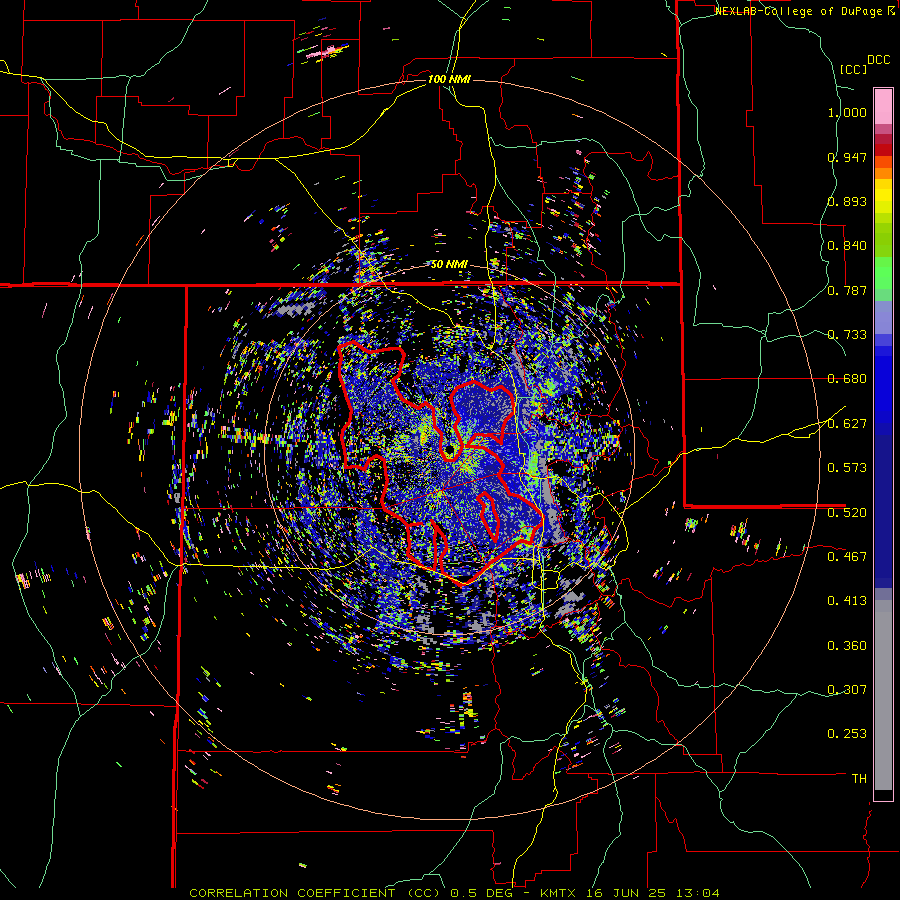Click the 50 NMI range ring label
This screenshot has width=900, height=900.
pos(449,265)
